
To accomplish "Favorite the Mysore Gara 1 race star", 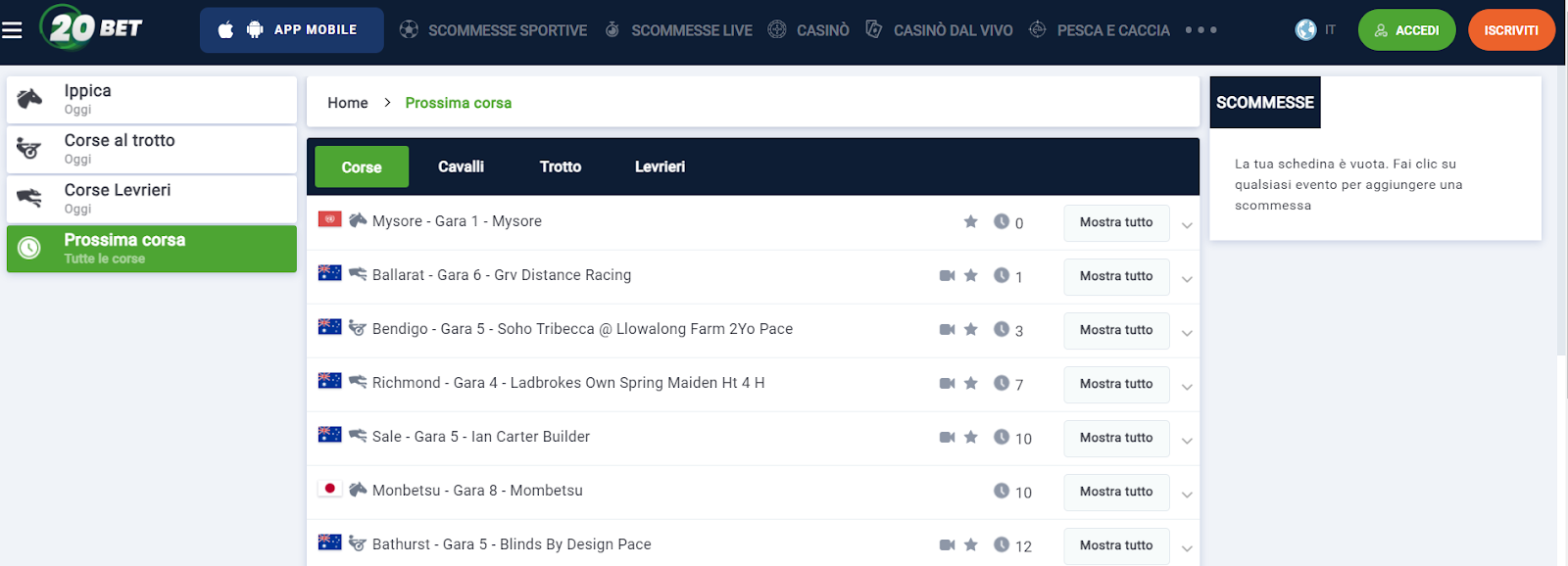I will (x=971, y=222).
